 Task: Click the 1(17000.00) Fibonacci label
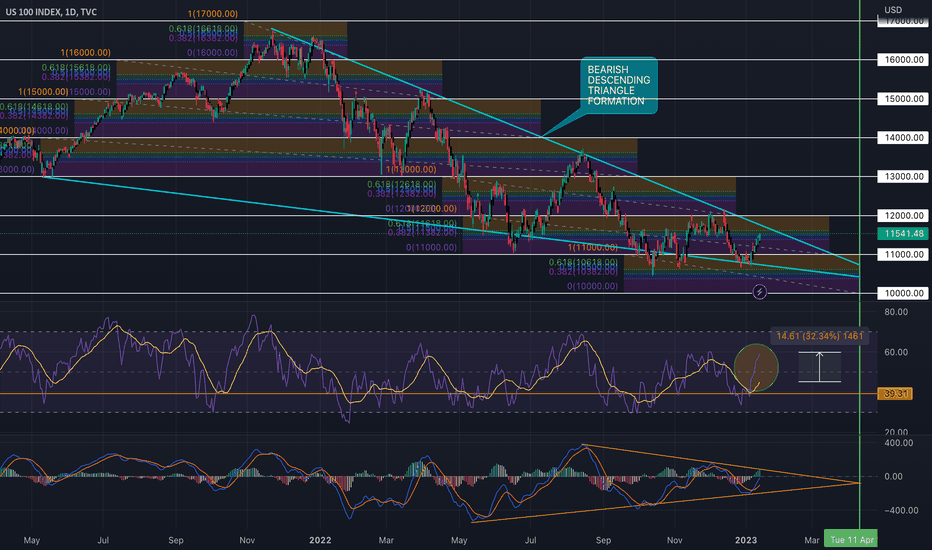[212, 14]
